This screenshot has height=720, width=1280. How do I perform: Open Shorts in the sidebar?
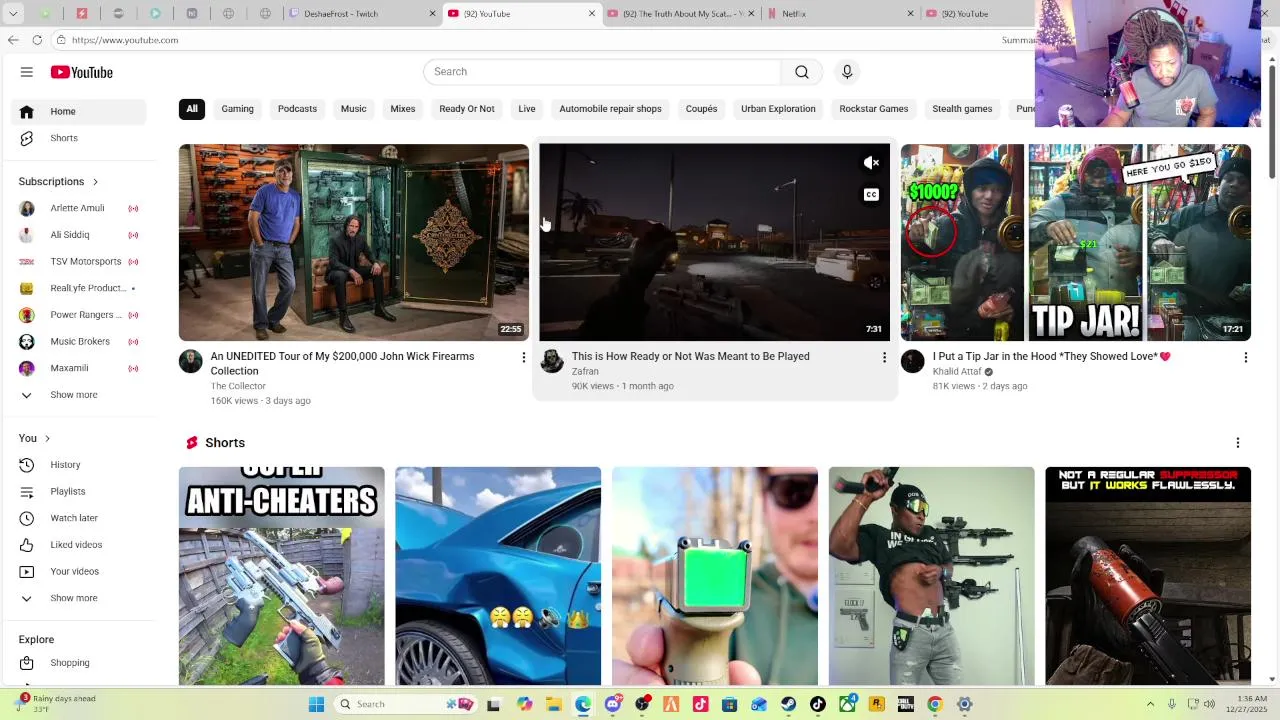[x=79, y=138]
